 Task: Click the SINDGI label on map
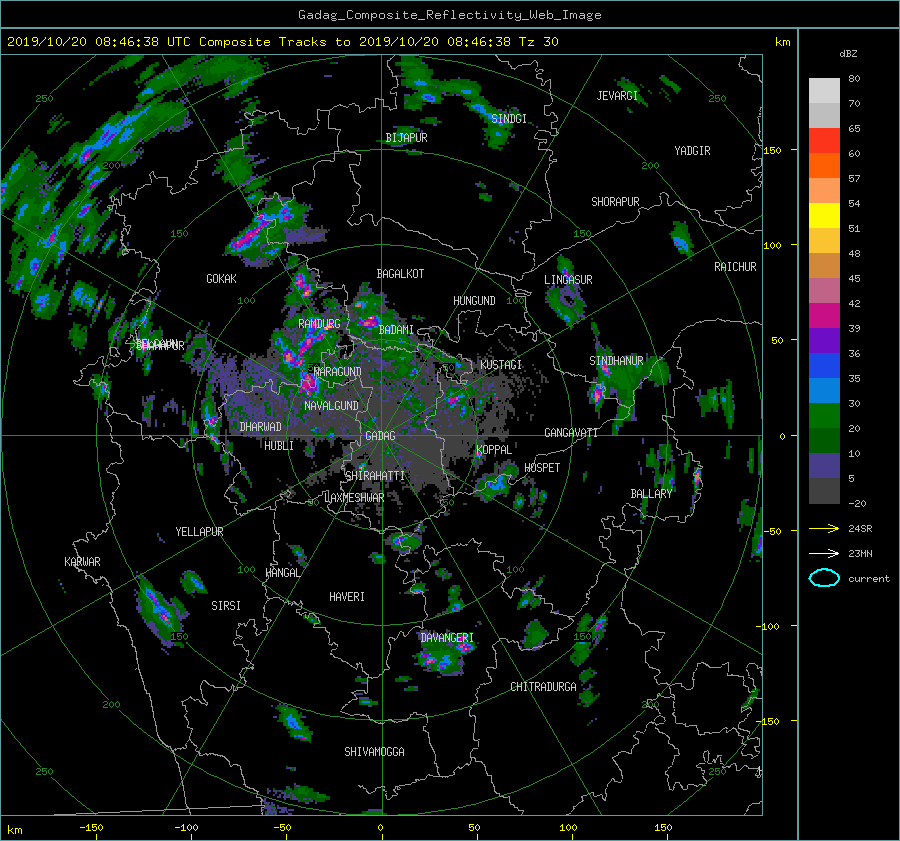click(x=509, y=119)
